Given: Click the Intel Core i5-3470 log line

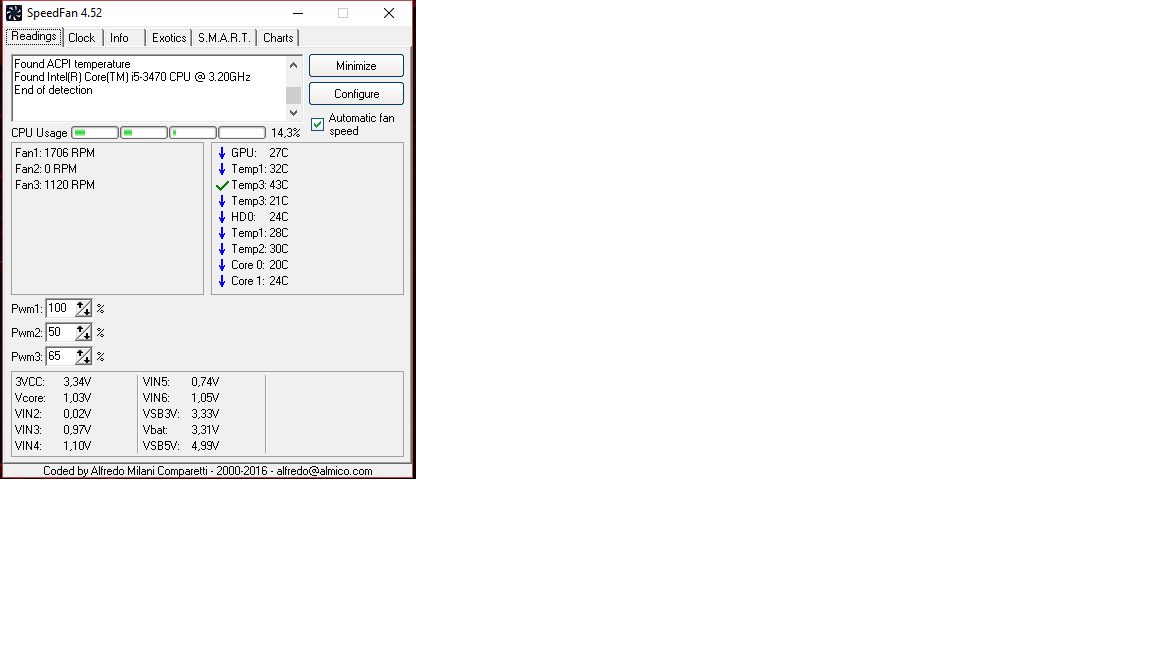Looking at the screenshot, I should [x=132, y=76].
